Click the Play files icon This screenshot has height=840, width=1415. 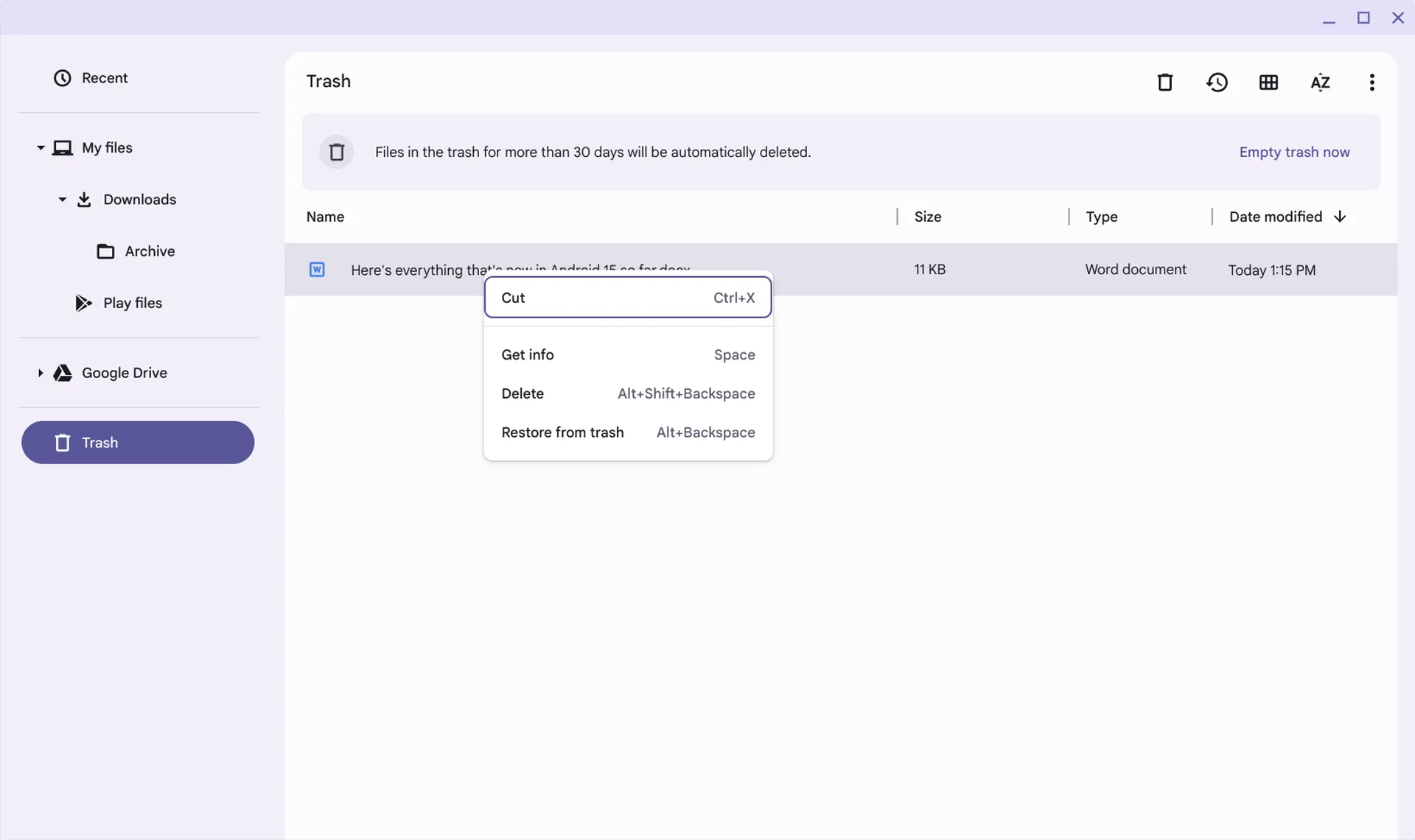click(83, 303)
